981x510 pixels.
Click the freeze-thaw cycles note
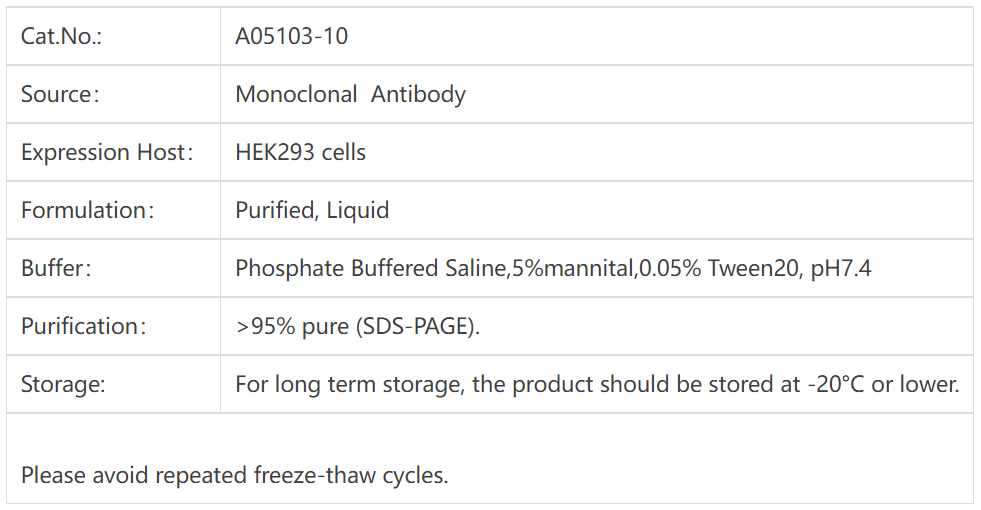click(x=235, y=475)
